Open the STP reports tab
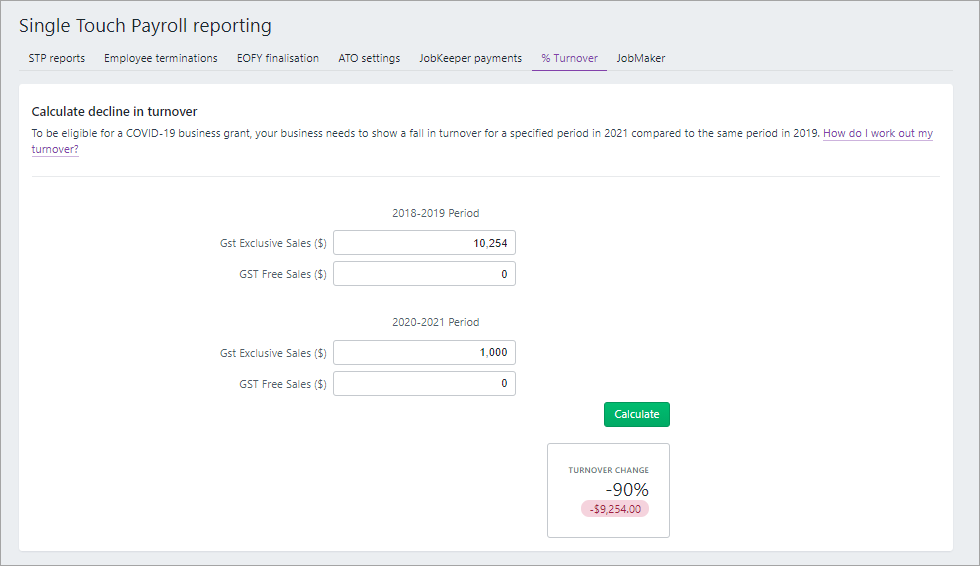The width and height of the screenshot is (980, 566). [56, 58]
